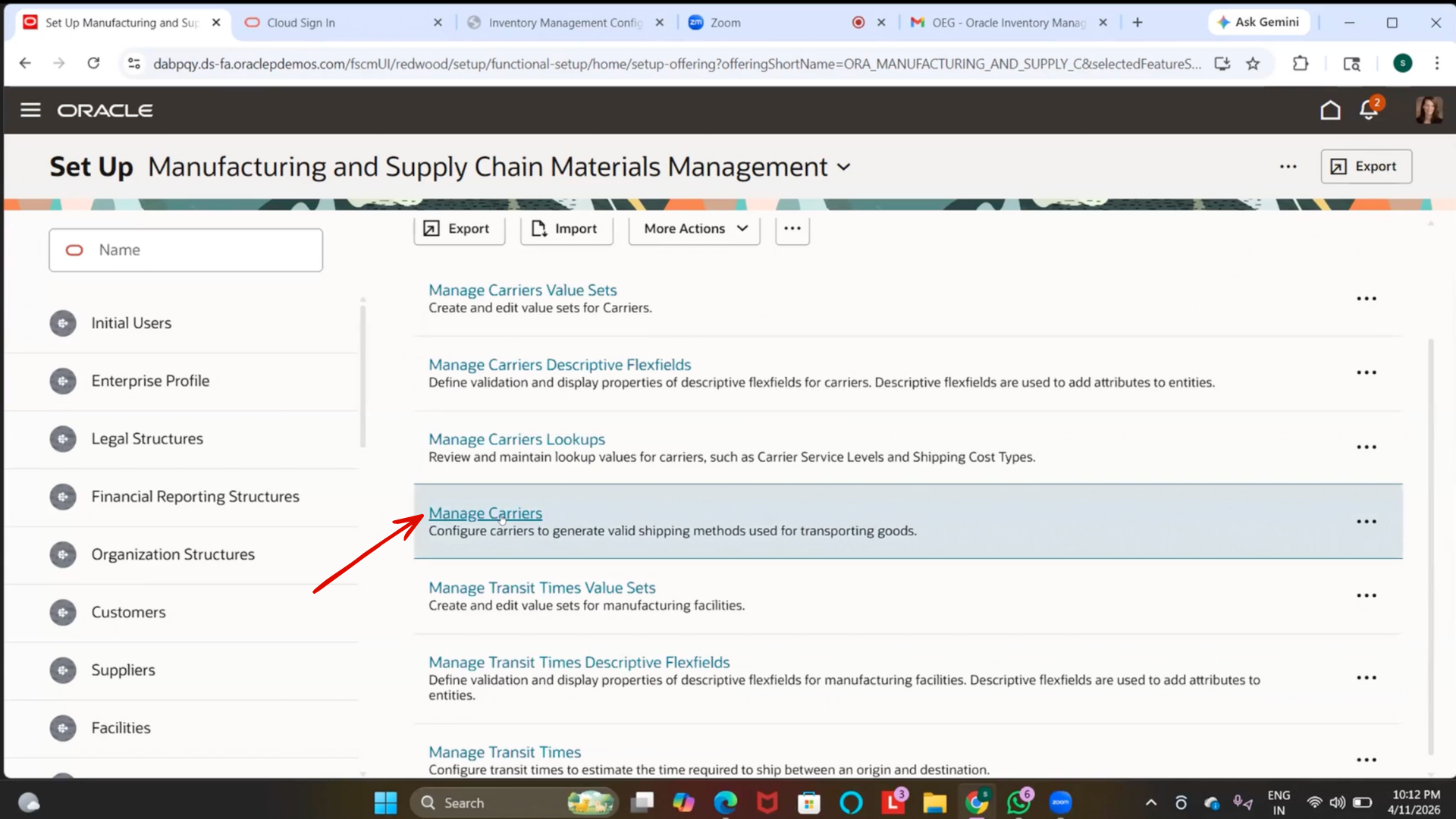1456x819 pixels.
Task: Click the icon beside Customers
Action: [63, 612]
